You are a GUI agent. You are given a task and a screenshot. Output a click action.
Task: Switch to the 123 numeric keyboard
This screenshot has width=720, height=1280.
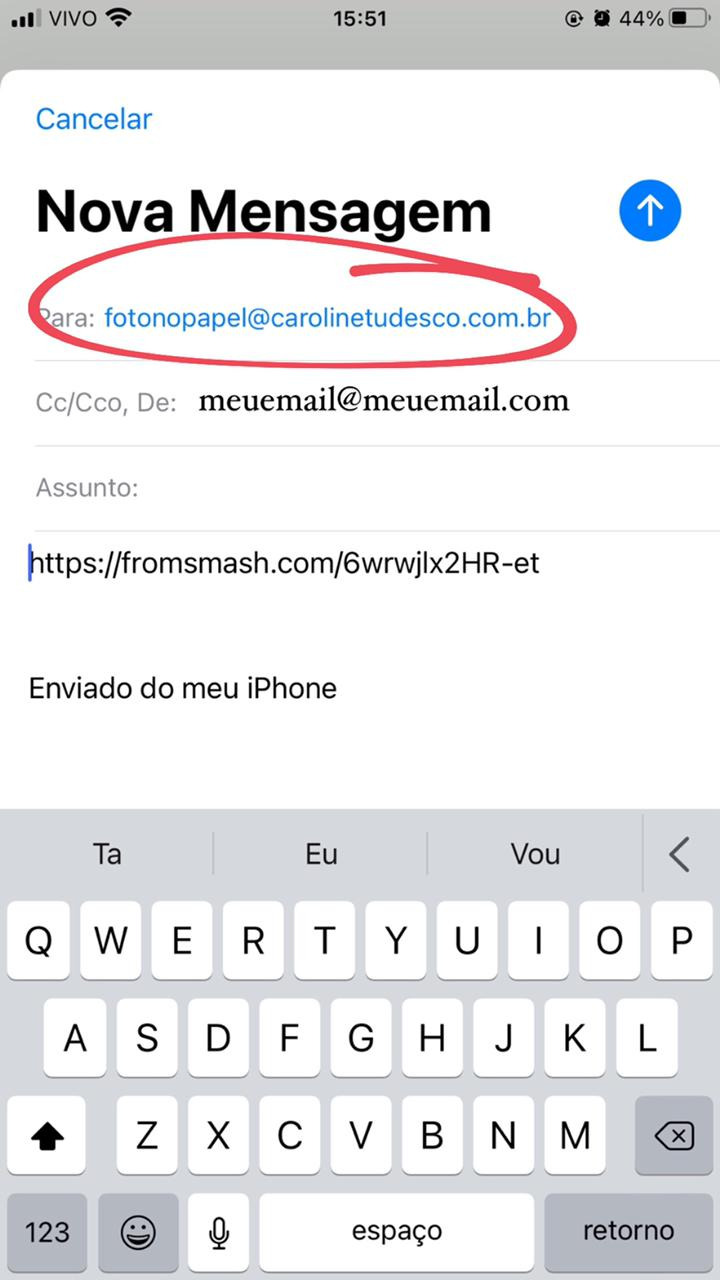47,1231
